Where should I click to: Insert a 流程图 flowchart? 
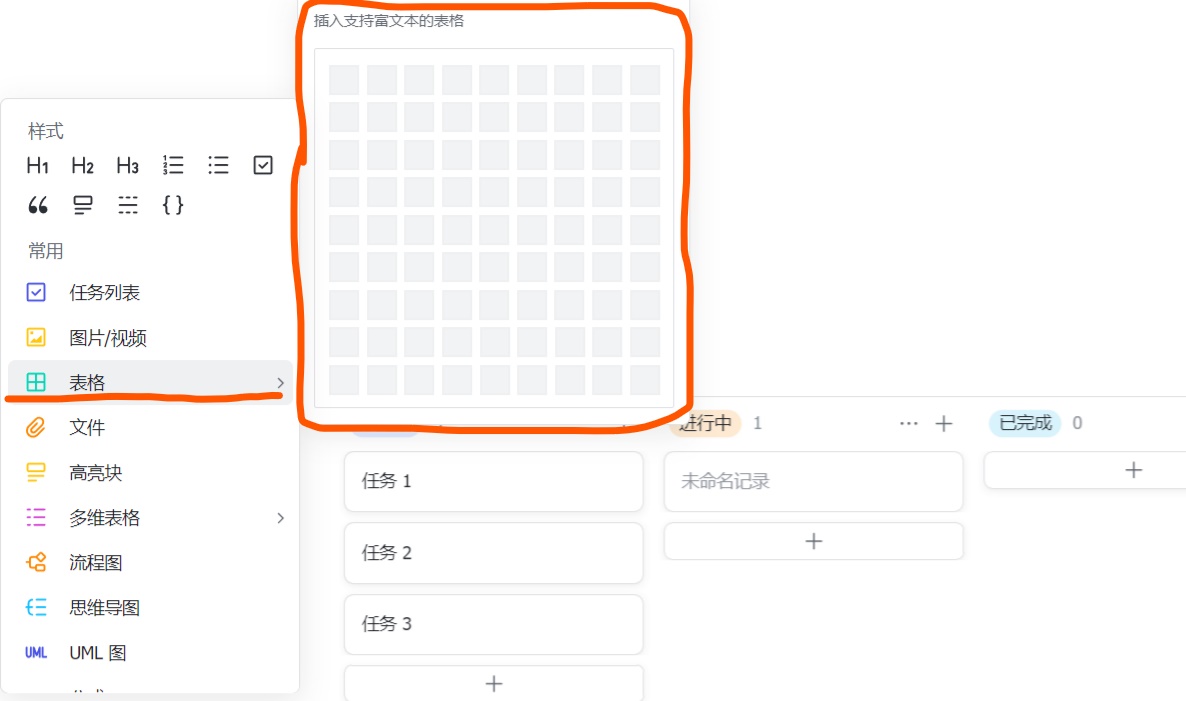pos(95,563)
